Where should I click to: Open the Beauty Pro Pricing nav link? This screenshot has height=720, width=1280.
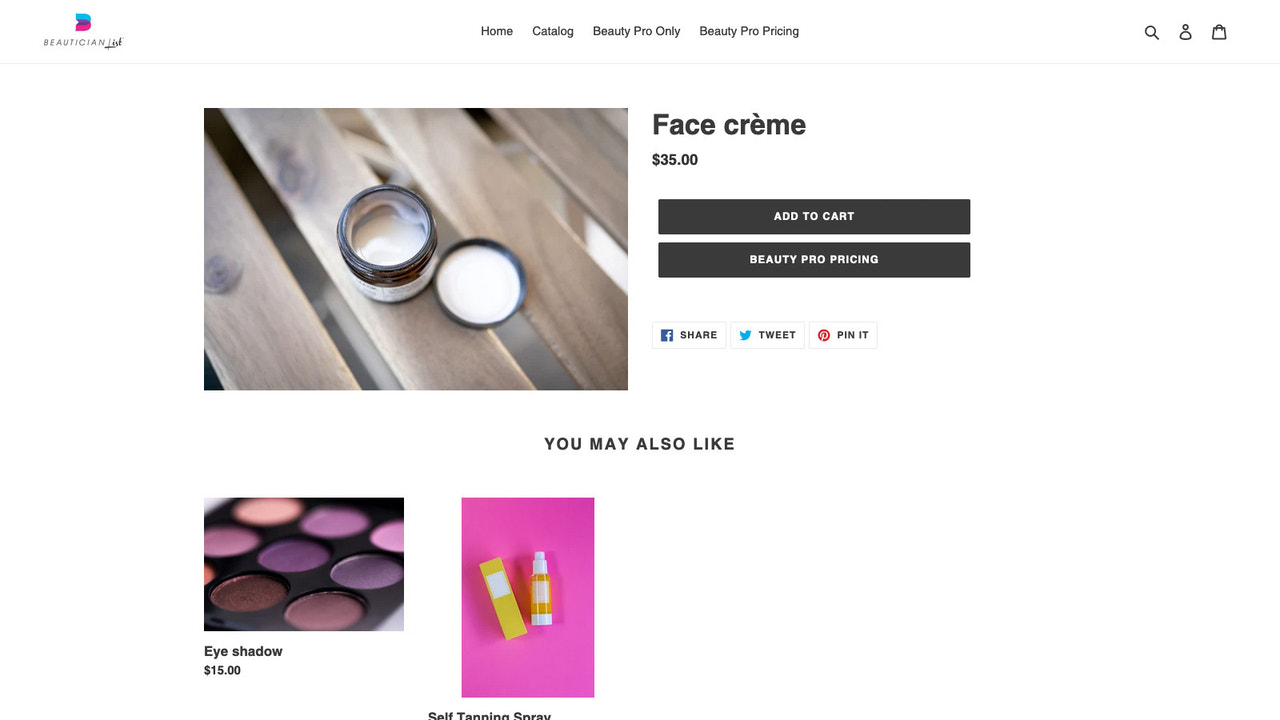pyautogui.click(x=749, y=31)
